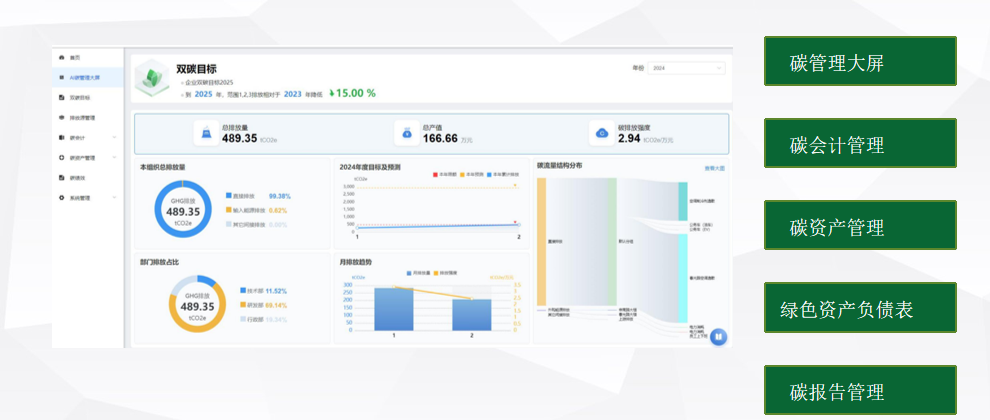This screenshot has height=420, width=990.
Task: Click the 总产值 money bag icon
Action: [407, 133]
